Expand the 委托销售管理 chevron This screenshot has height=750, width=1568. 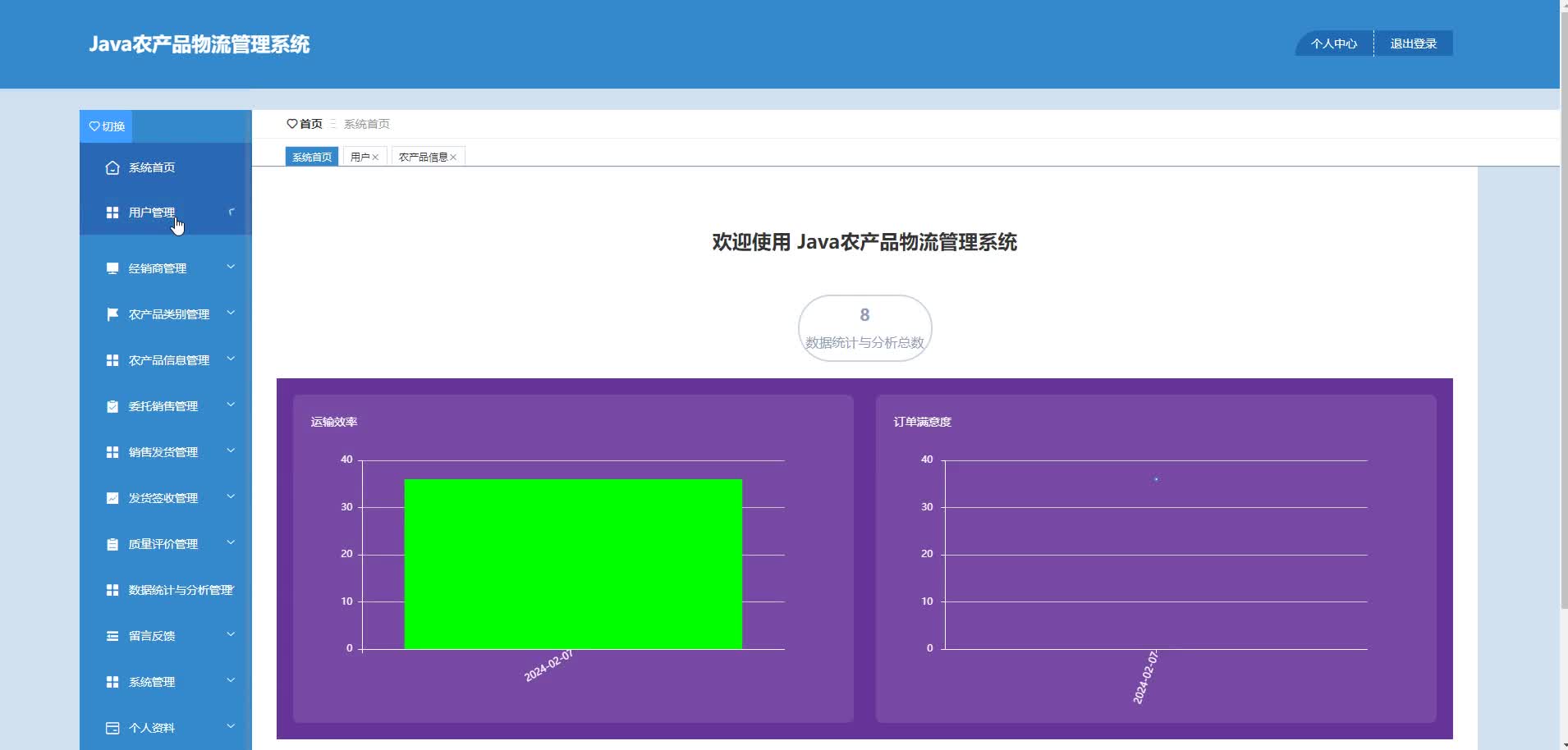click(231, 405)
